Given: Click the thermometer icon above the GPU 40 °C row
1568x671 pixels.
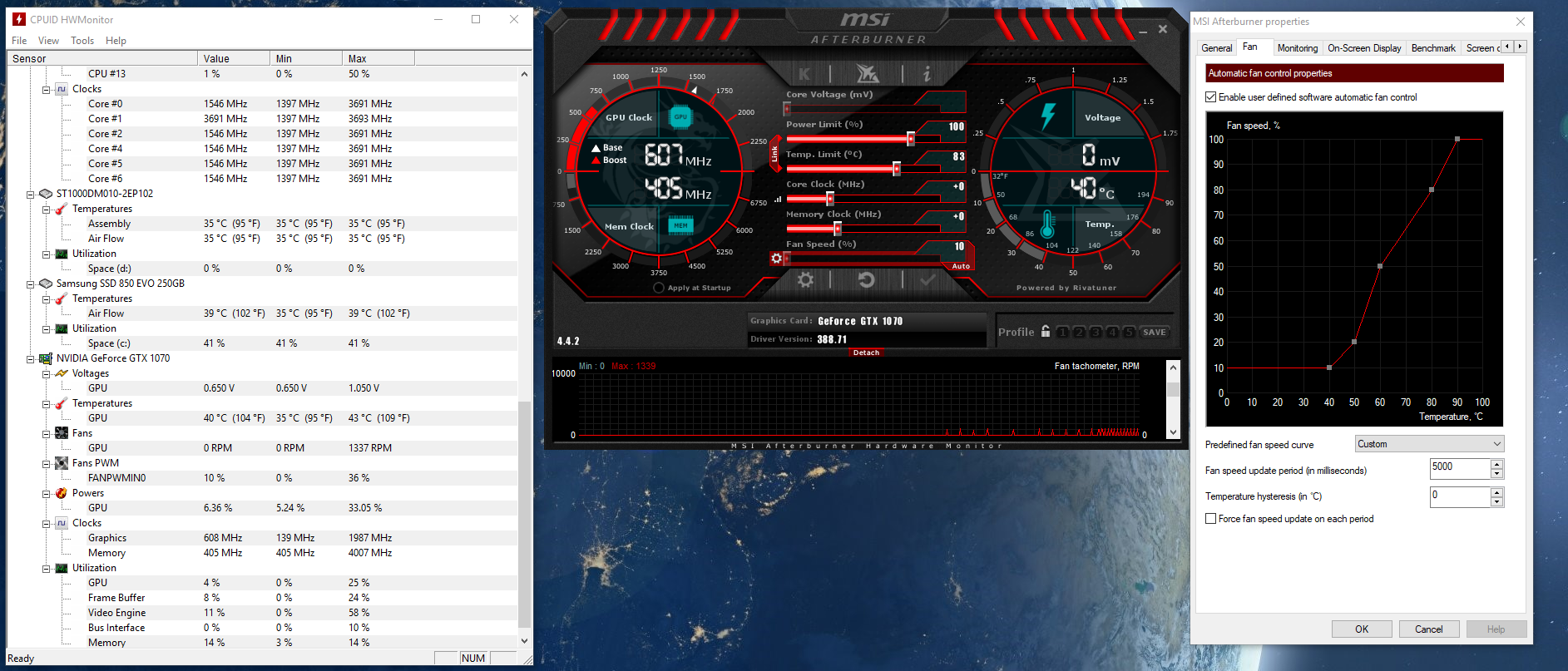Looking at the screenshot, I should pyautogui.click(x=62, y=403).
